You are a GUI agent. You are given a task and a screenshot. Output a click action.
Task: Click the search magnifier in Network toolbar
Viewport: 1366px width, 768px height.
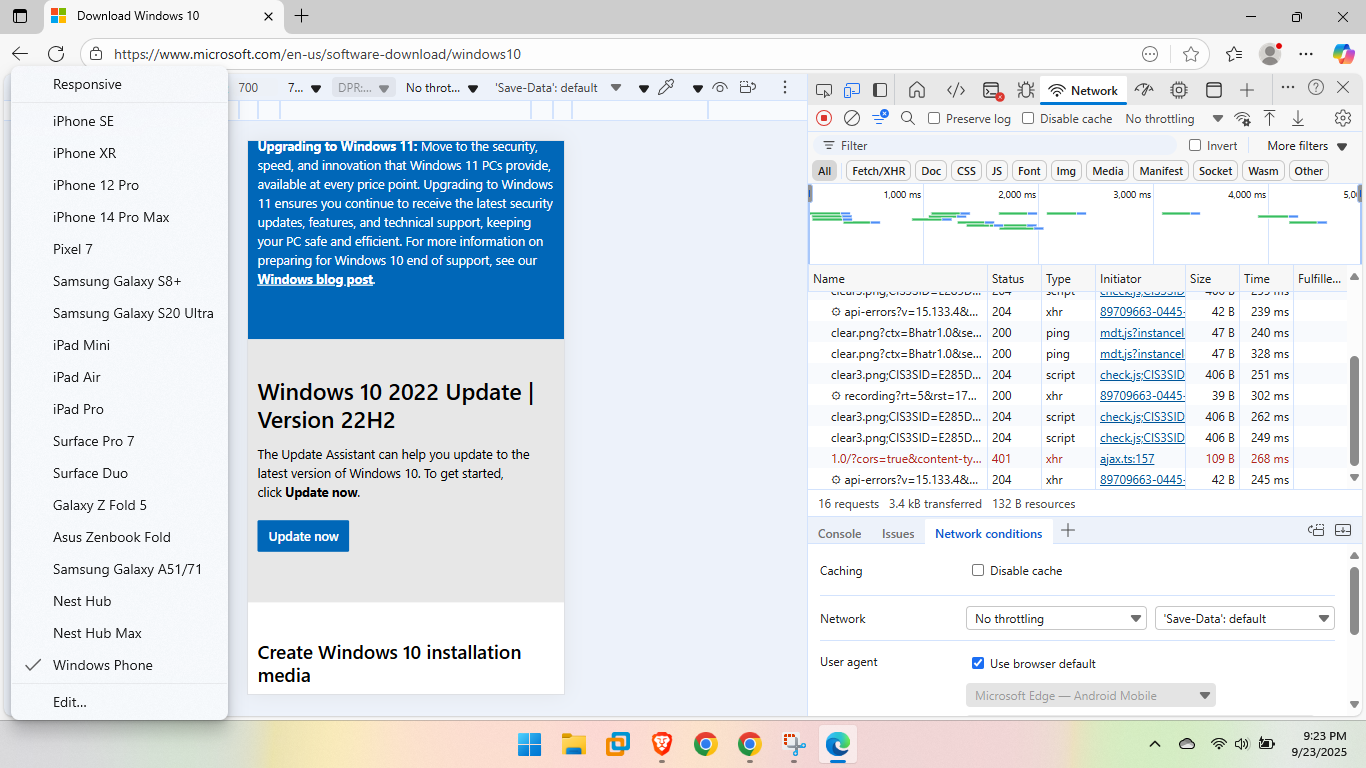pos(908,118)
